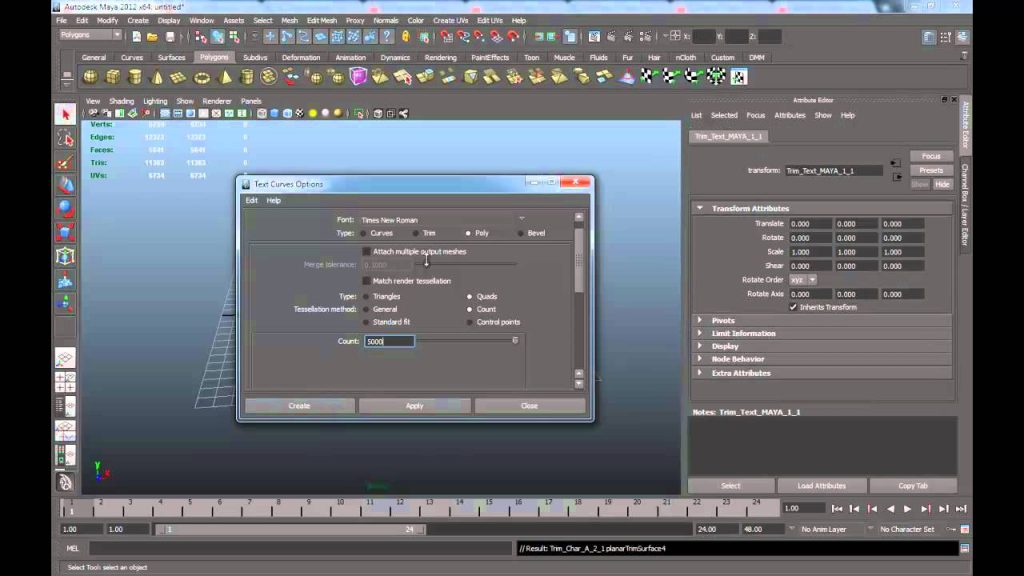Expand the Limit Information section
This screenshot has height=576, width=1024.
pyautogui.click(x=700, y=333)
